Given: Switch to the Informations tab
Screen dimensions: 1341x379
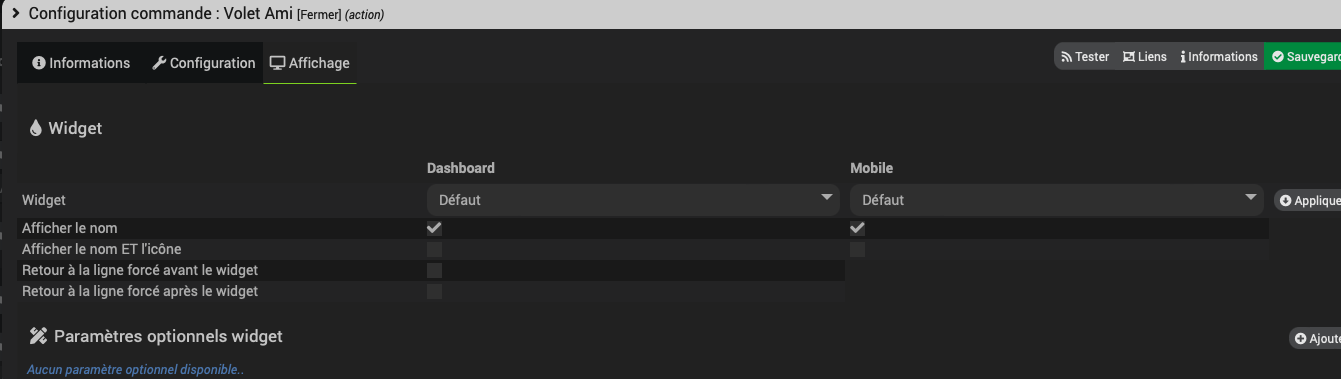Looking at the screenshot, I should pos(81,63).
